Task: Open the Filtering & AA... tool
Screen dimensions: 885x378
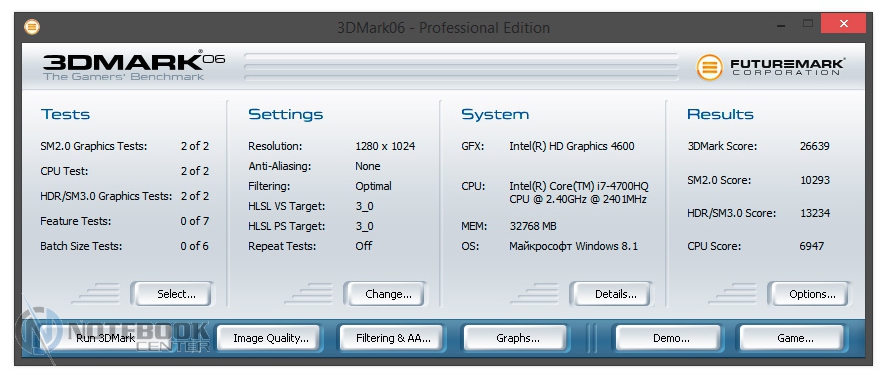Action: (393, 338)
